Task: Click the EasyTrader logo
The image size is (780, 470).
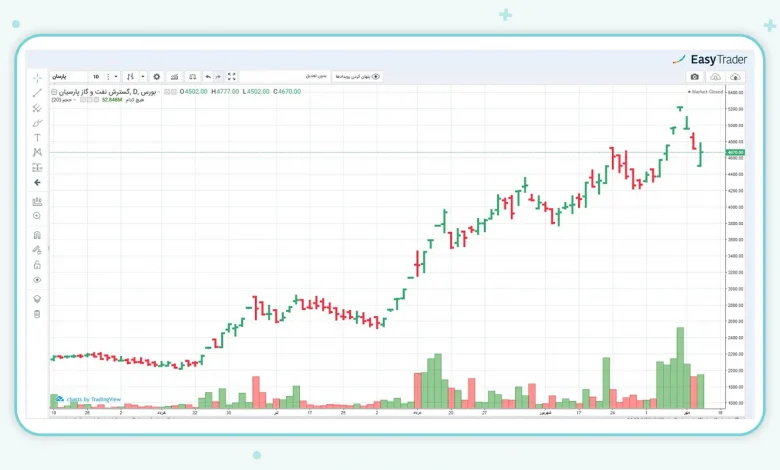Action: tap(710, 60)
